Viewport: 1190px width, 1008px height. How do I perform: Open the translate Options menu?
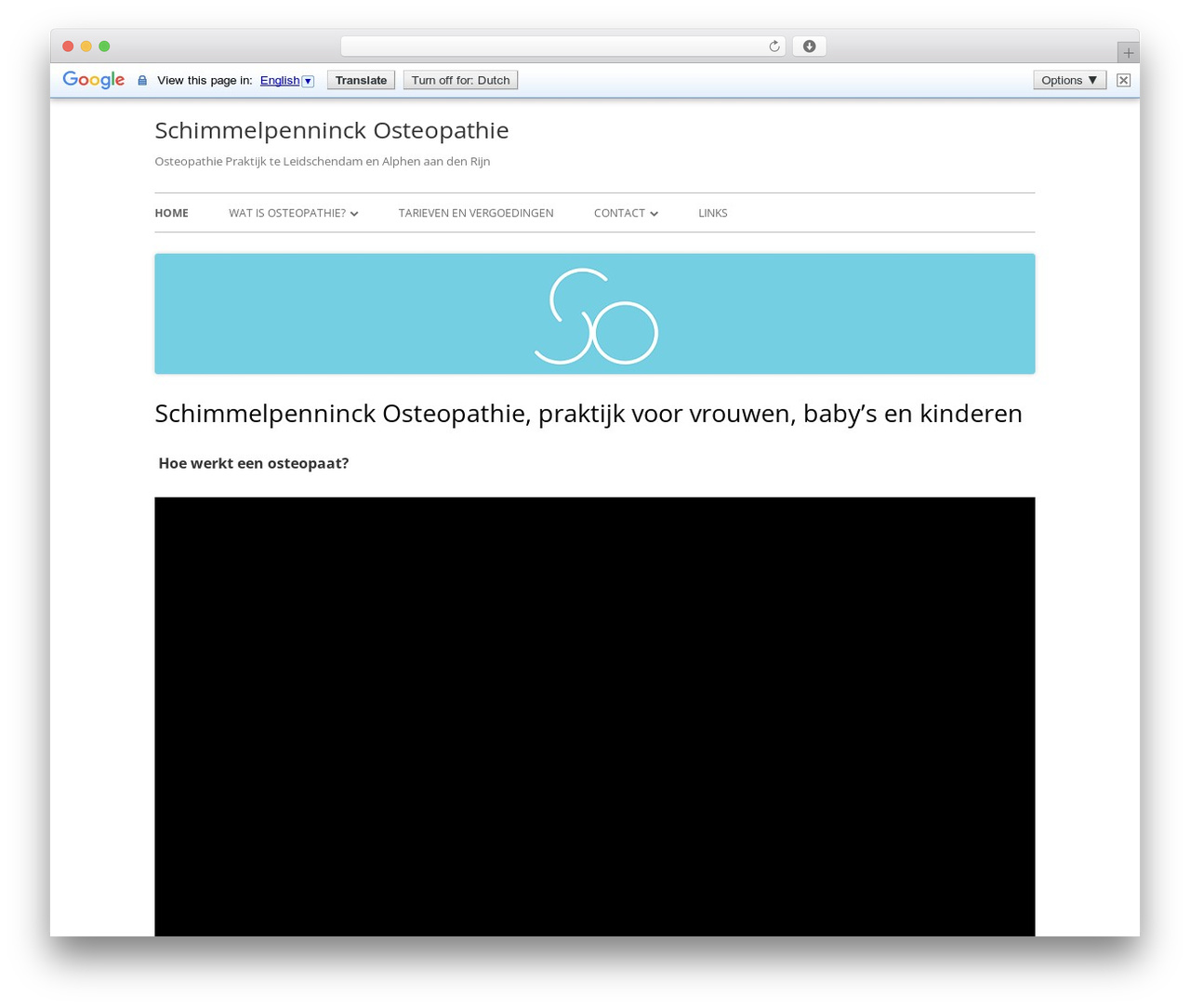tap(1069, 80)
